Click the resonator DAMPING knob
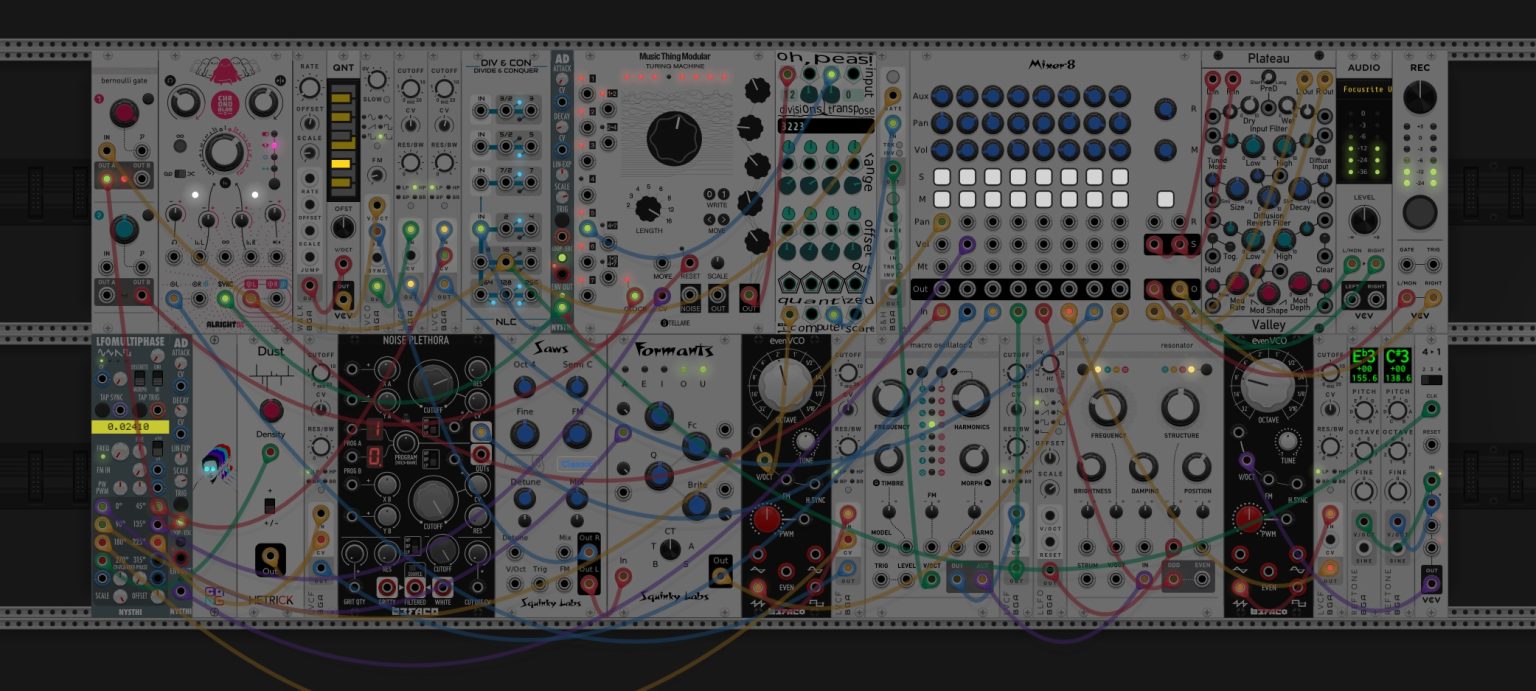Image resolution: width=1536 pixels, height=691 pixels. click(x=1144, y=467)
